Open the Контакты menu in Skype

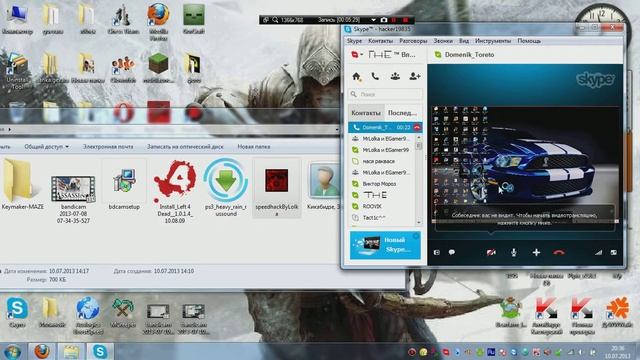click(380, 41)
